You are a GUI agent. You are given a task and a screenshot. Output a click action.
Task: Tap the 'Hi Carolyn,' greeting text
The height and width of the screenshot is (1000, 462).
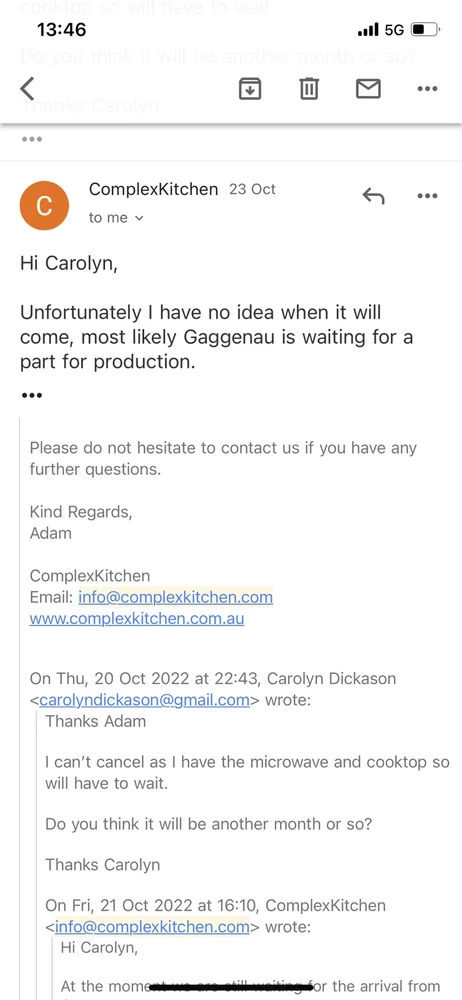[69, 263]
